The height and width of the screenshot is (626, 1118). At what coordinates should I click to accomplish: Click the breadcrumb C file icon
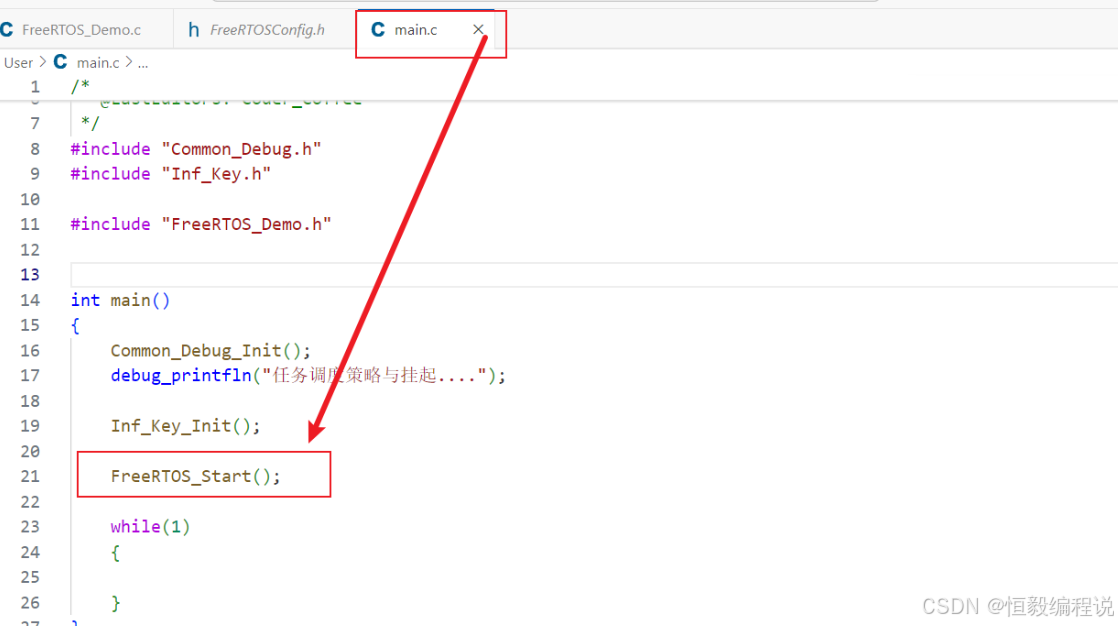point(61,62)
